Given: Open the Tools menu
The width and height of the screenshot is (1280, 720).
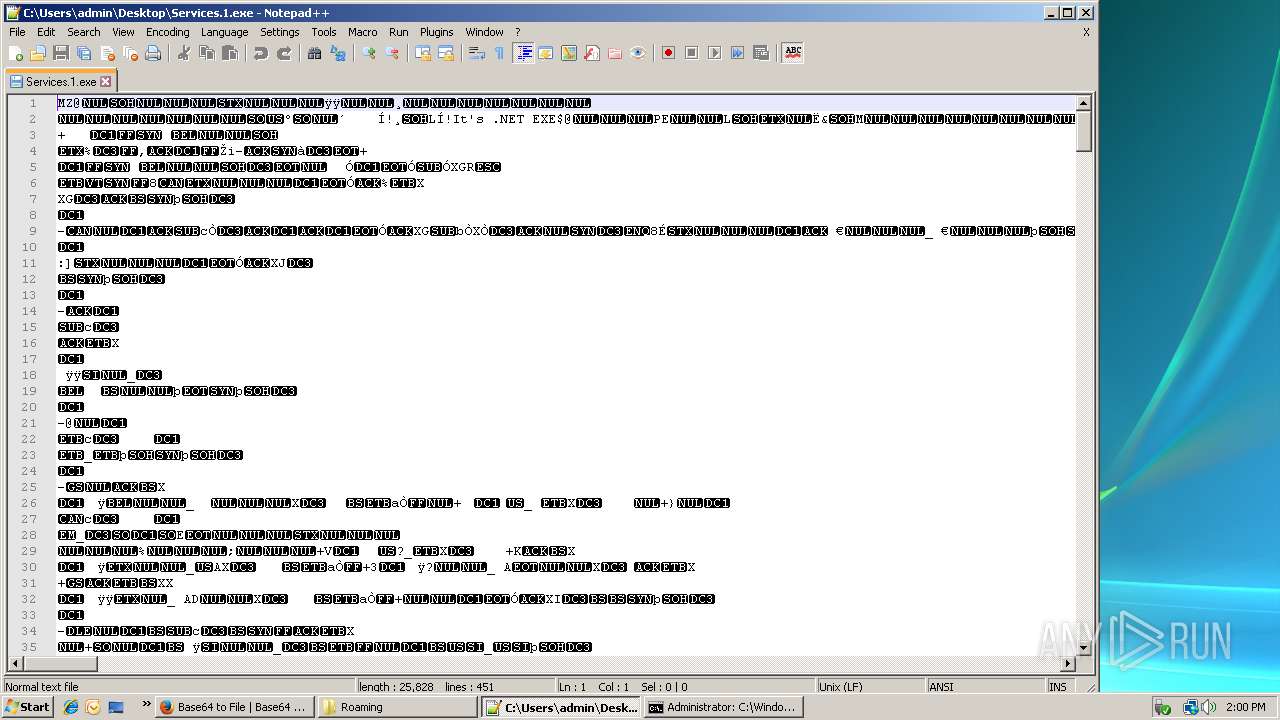Looking at the screenshot, I should [324, 32].
